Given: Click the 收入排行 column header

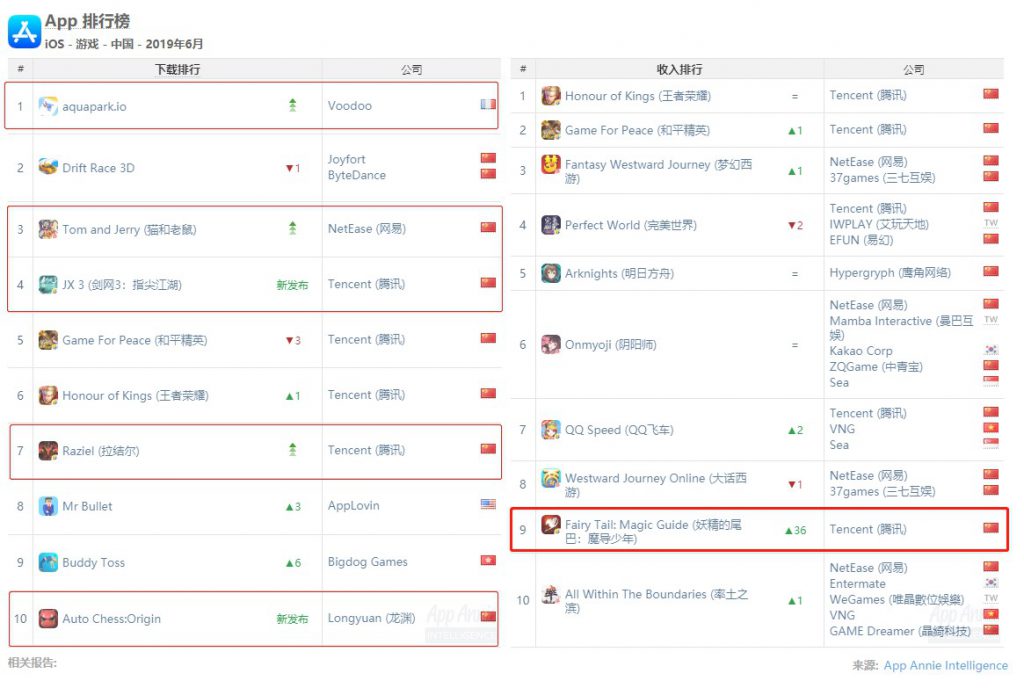Looking at the screenshot, I should tap(679, 69).
